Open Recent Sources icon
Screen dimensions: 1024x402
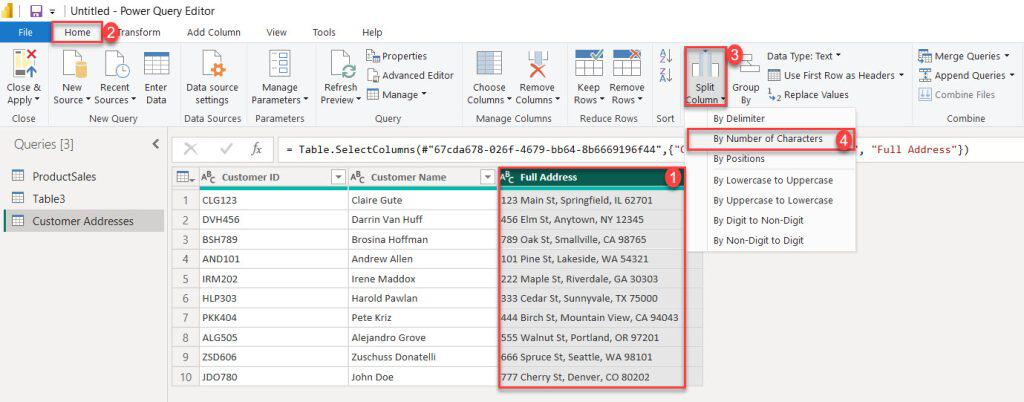tap(117, 64)
